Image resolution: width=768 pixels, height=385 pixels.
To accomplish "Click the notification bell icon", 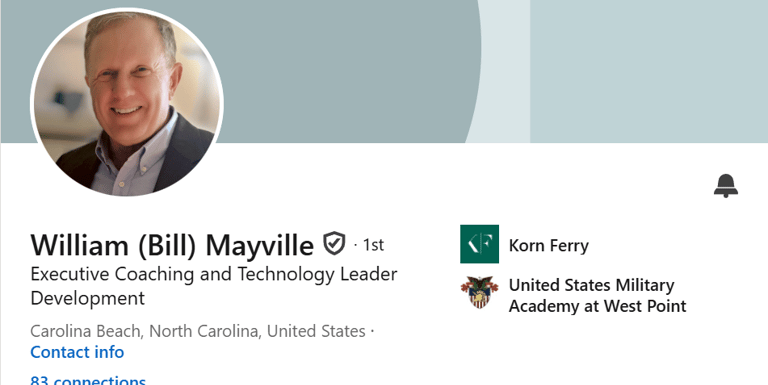I will (725, 186).
